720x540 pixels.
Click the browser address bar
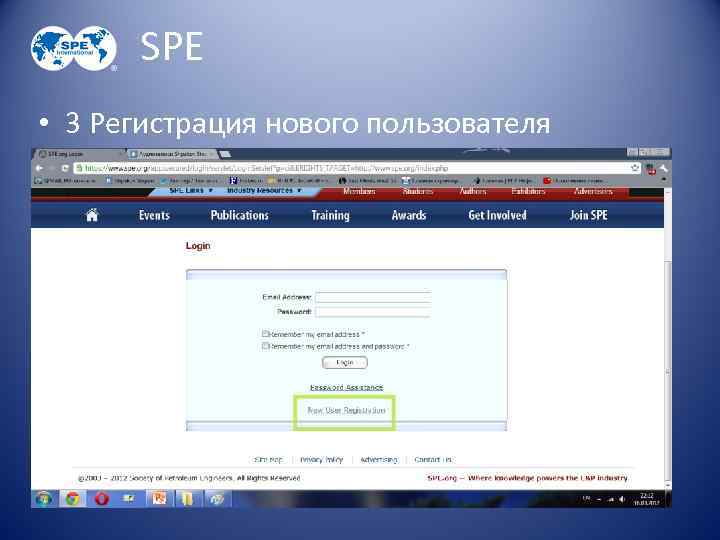tap(356, 168)
